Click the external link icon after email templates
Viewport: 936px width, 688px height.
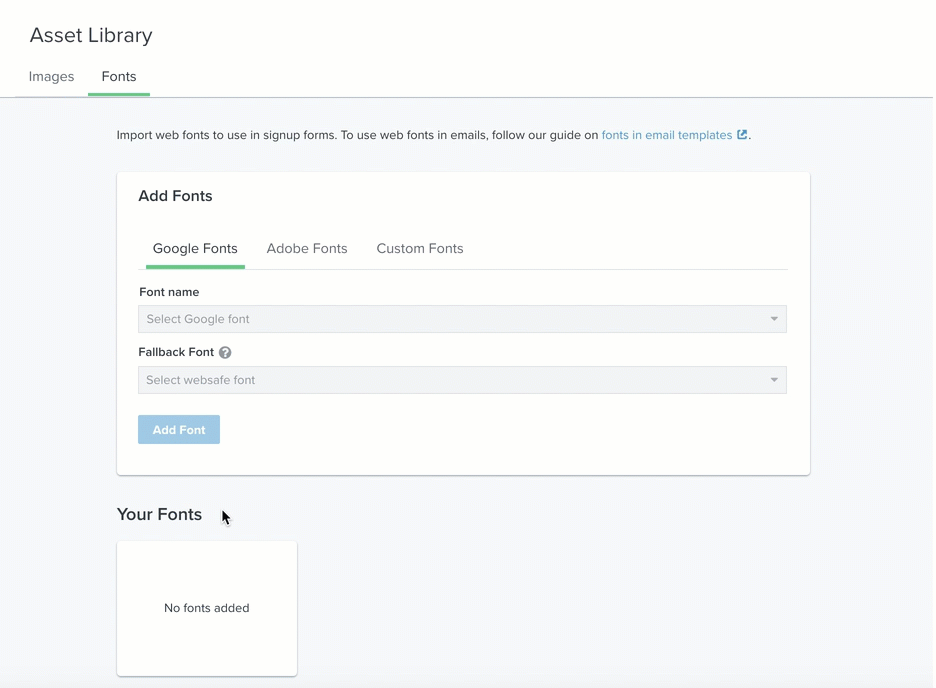[x=742, y=135]
